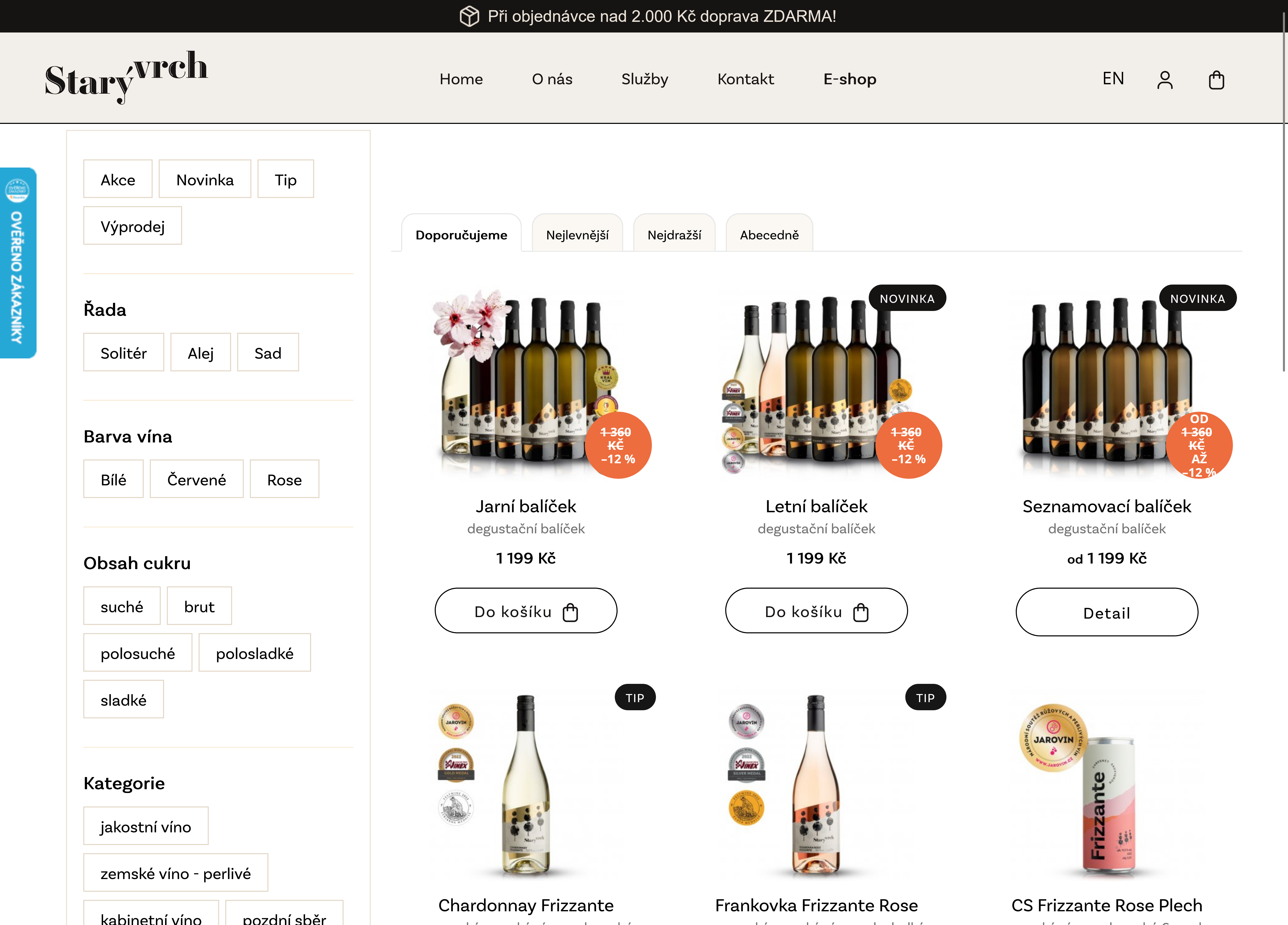This screenshot has height=925, width=1288.
Task: Click the page vertical scrollbar
Action: pyautogui.click(x=1283, y=192)
